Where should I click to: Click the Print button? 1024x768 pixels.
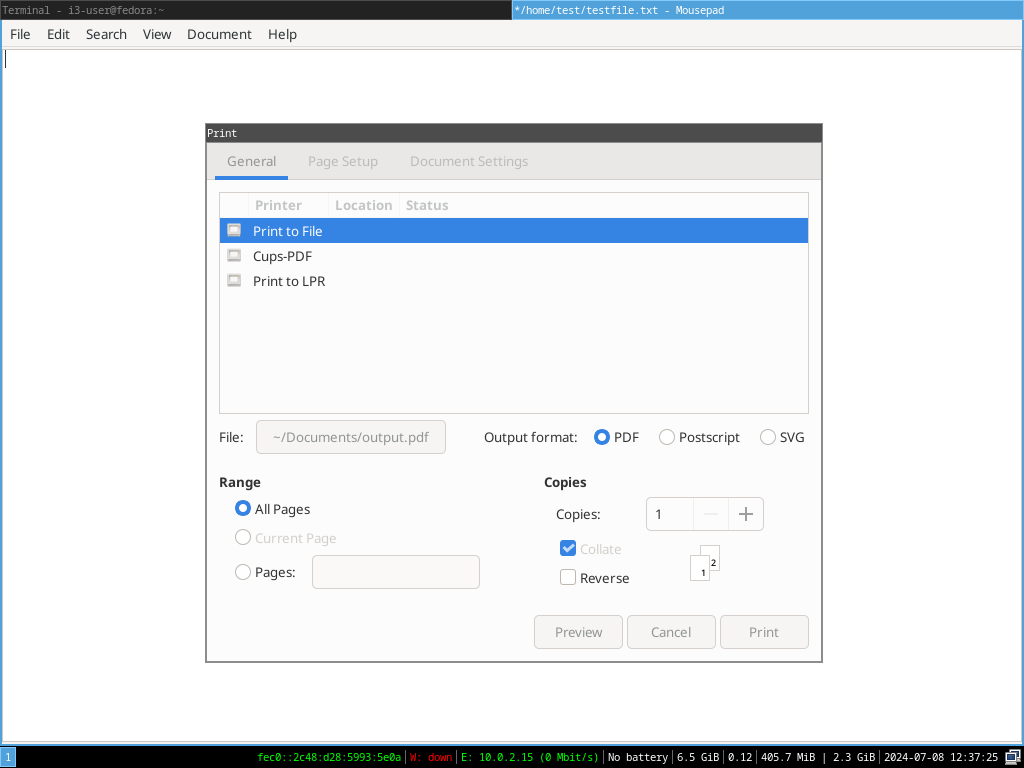pyautogui.click(x=764, y=632)
